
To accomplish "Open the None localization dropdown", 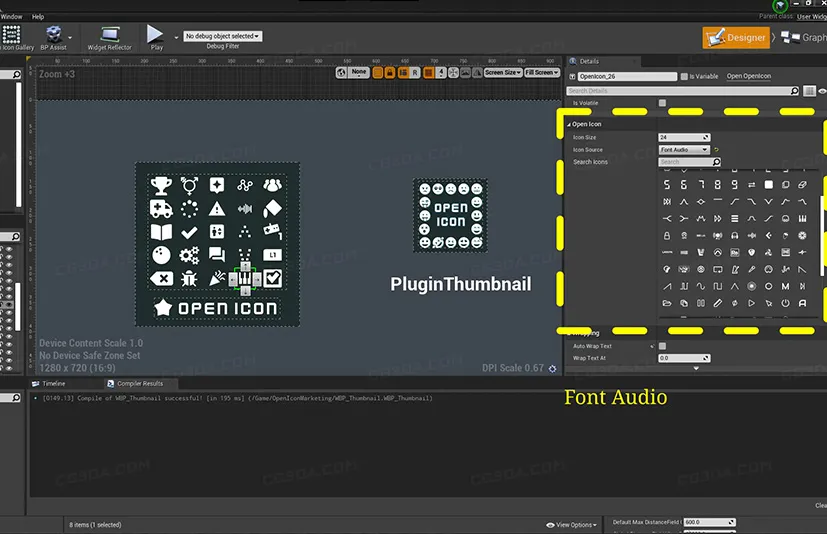I will 359,72.
